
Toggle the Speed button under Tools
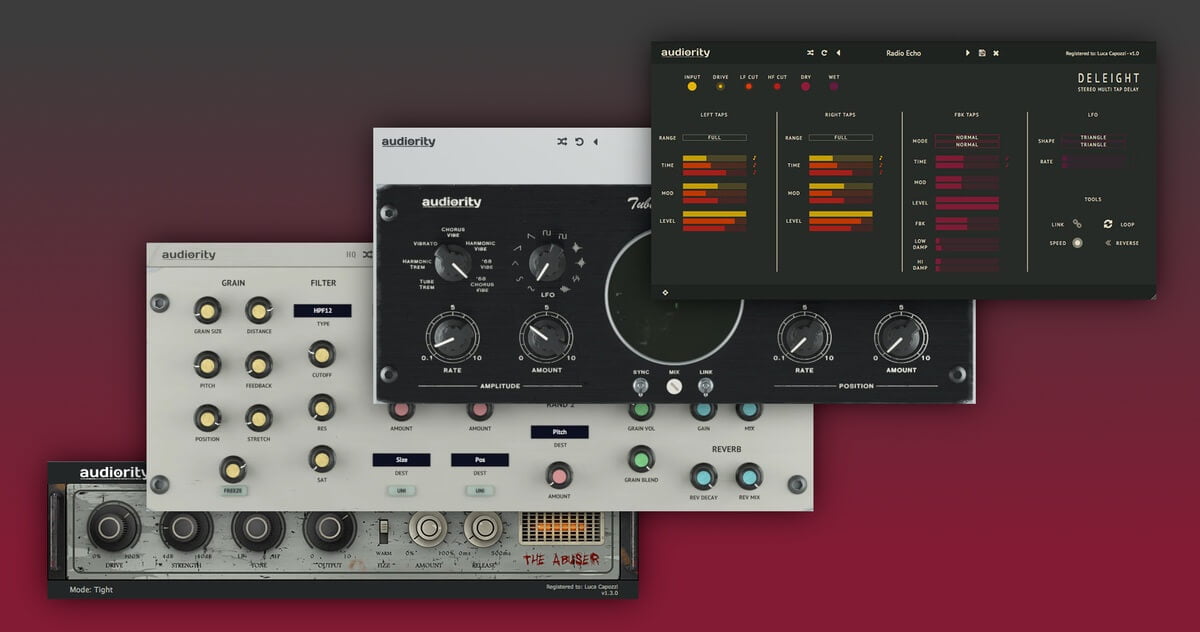coord(1077,243)
